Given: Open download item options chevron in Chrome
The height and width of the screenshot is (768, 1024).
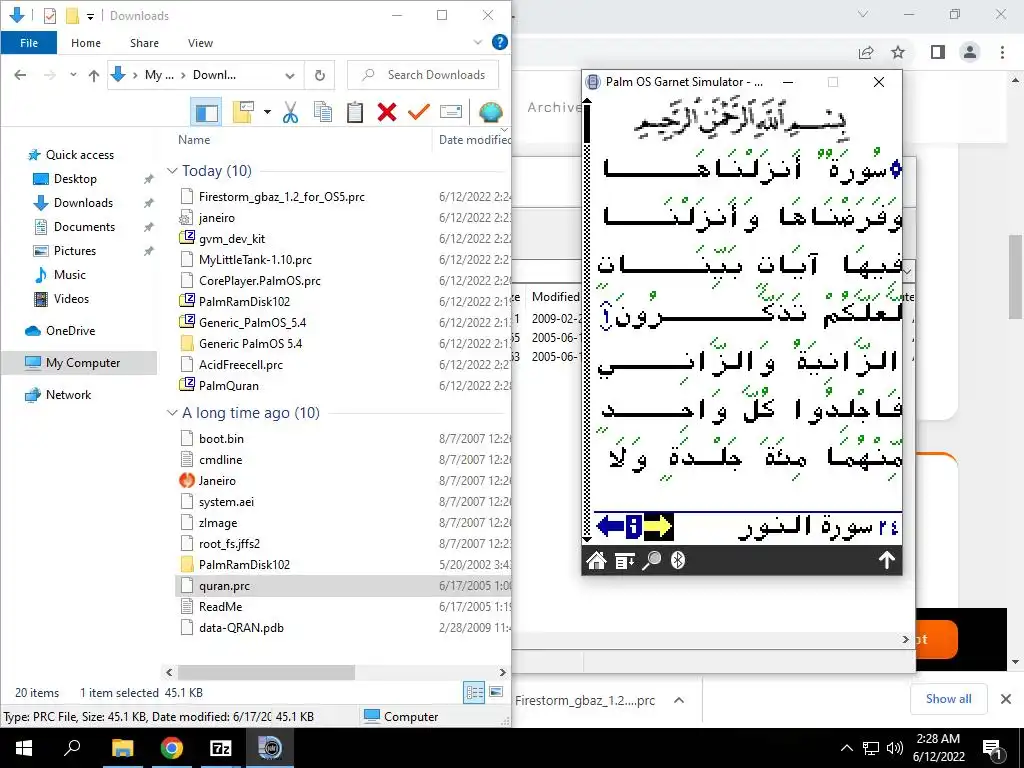Looking at the screenshot, I should coord(679,700).
